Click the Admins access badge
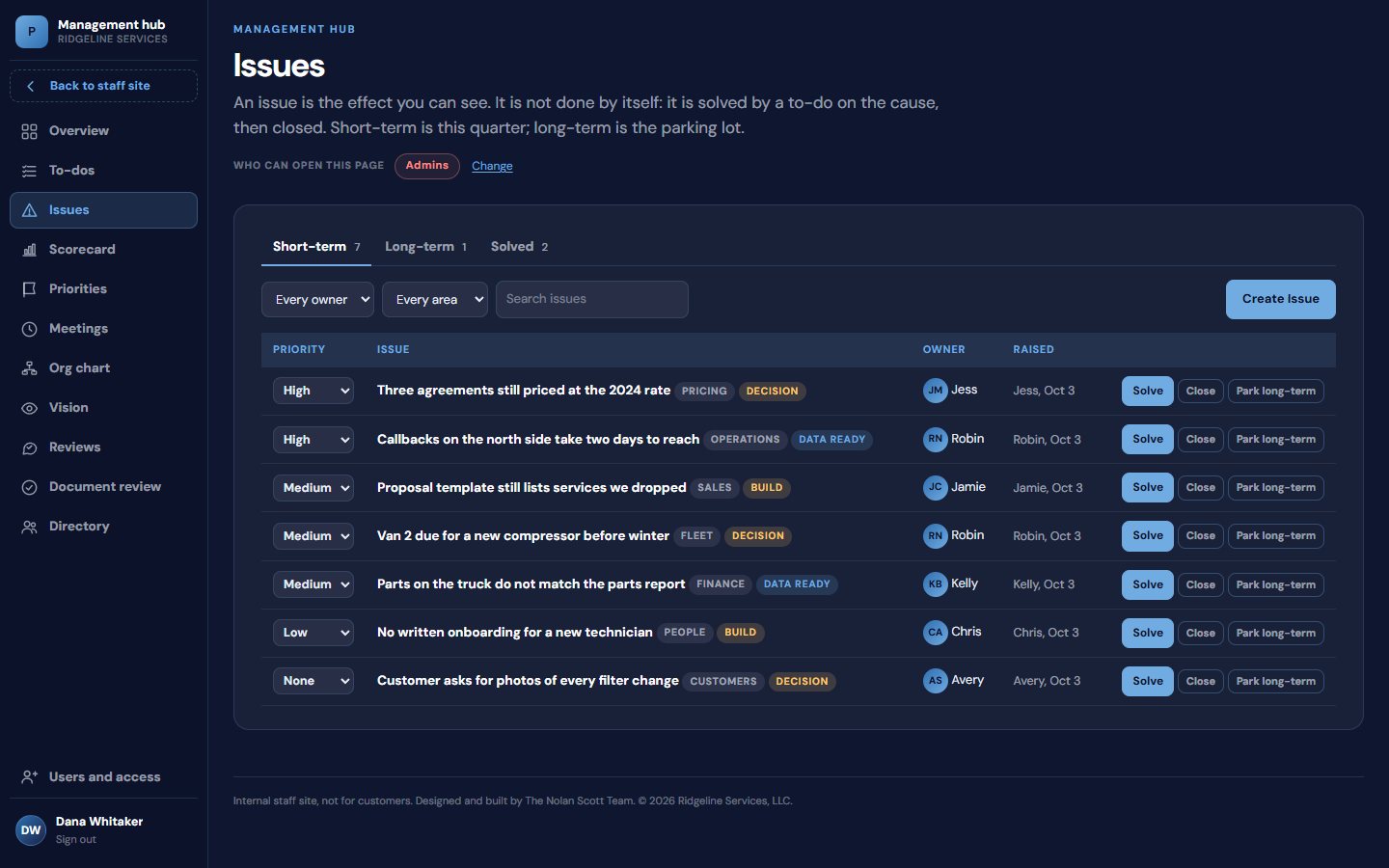This screenshot has width=1389, height=868. (x=427, y=166)
